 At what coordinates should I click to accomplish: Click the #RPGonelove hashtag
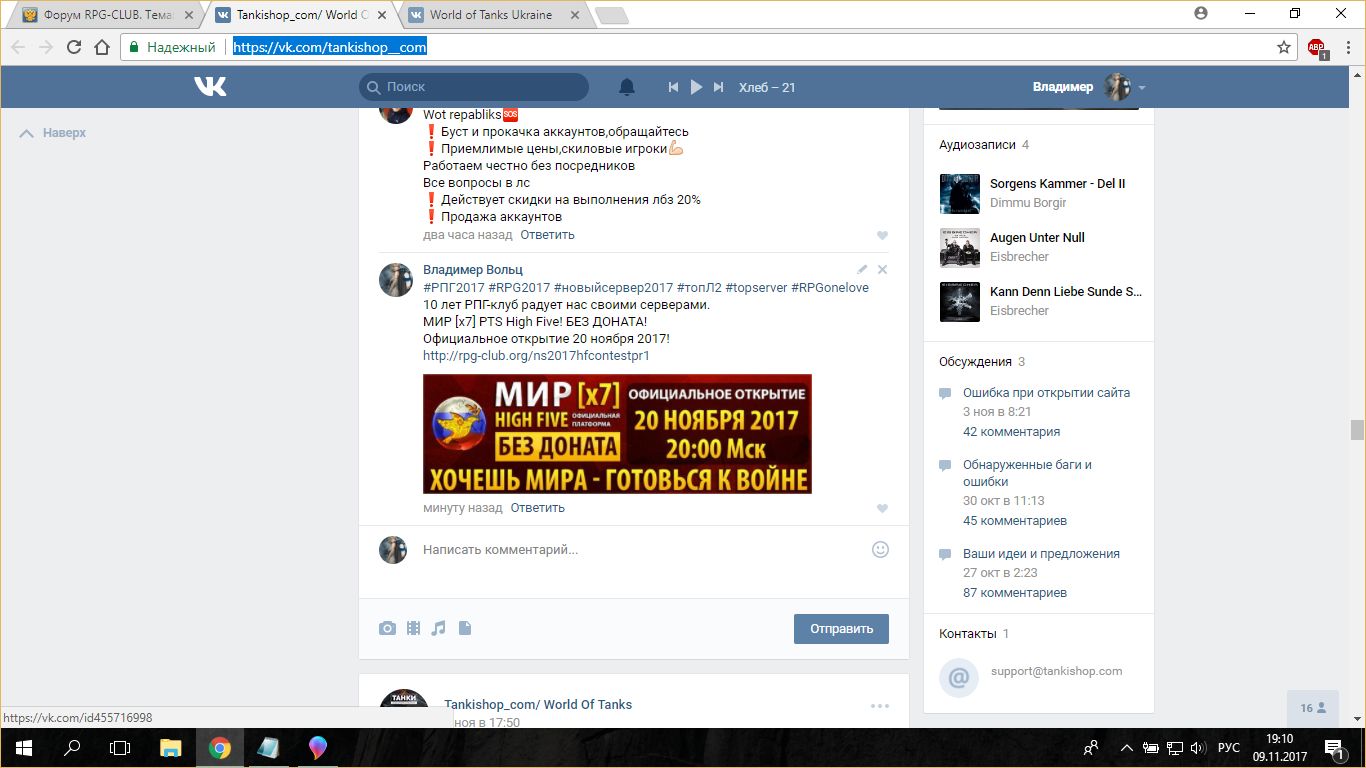(830, 288)
